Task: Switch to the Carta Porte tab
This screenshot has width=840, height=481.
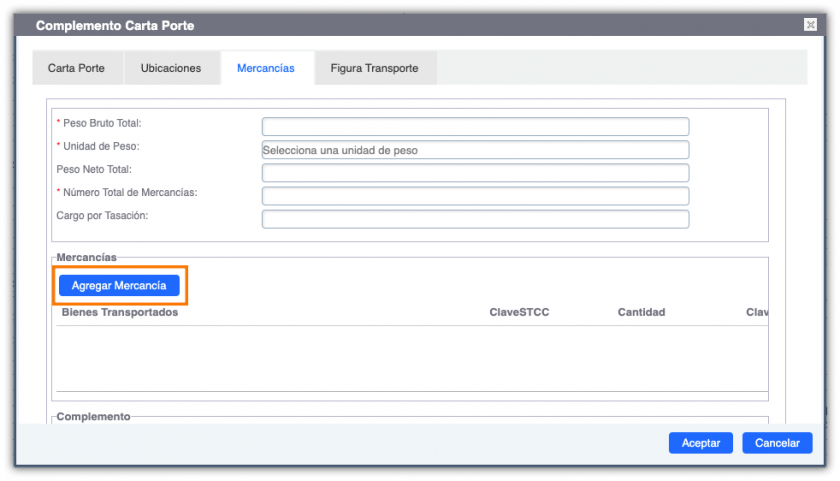Action: click(x=78, y=68)
